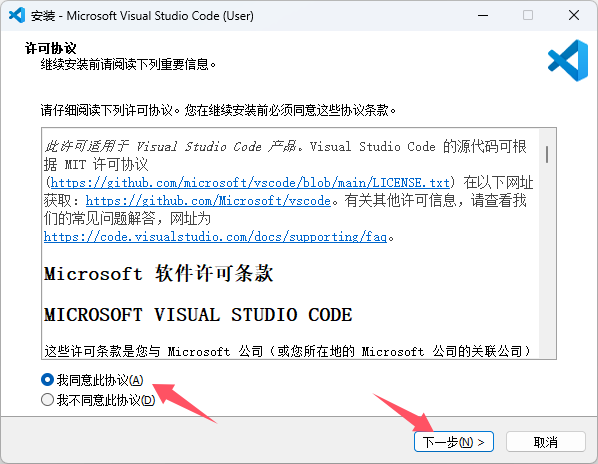This screenshot has width=598, height=464.
Task: Click the MICROSOFT VISUAL STUDIO CODE heading
Action: tap(198, 315)
